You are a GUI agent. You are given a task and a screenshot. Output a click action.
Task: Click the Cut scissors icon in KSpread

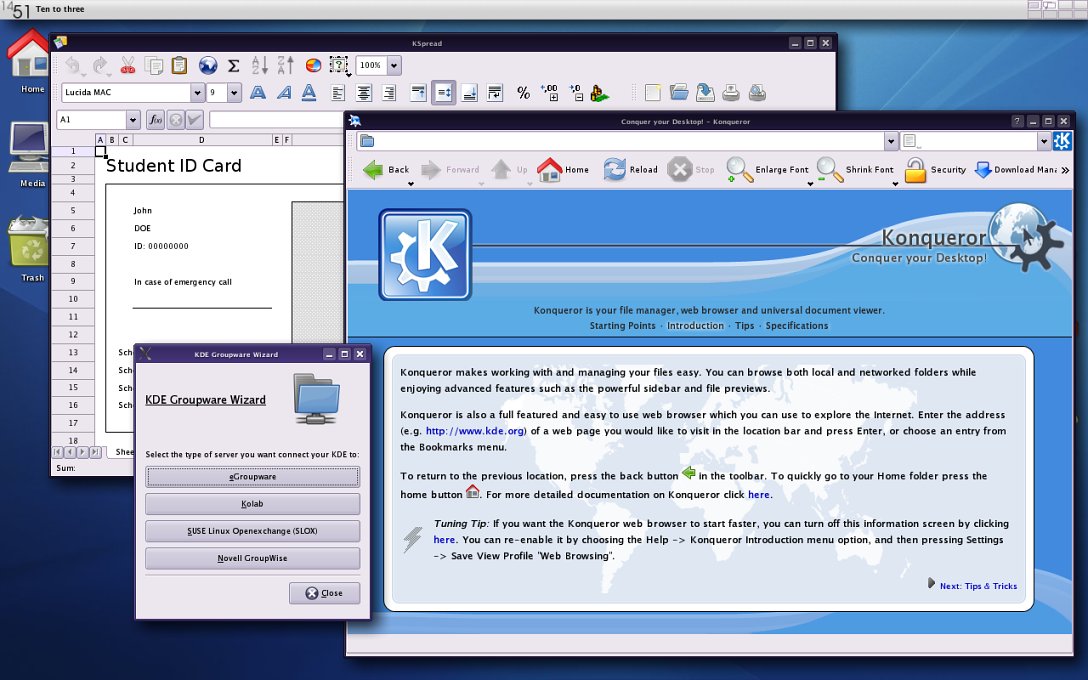coord(128,65)
